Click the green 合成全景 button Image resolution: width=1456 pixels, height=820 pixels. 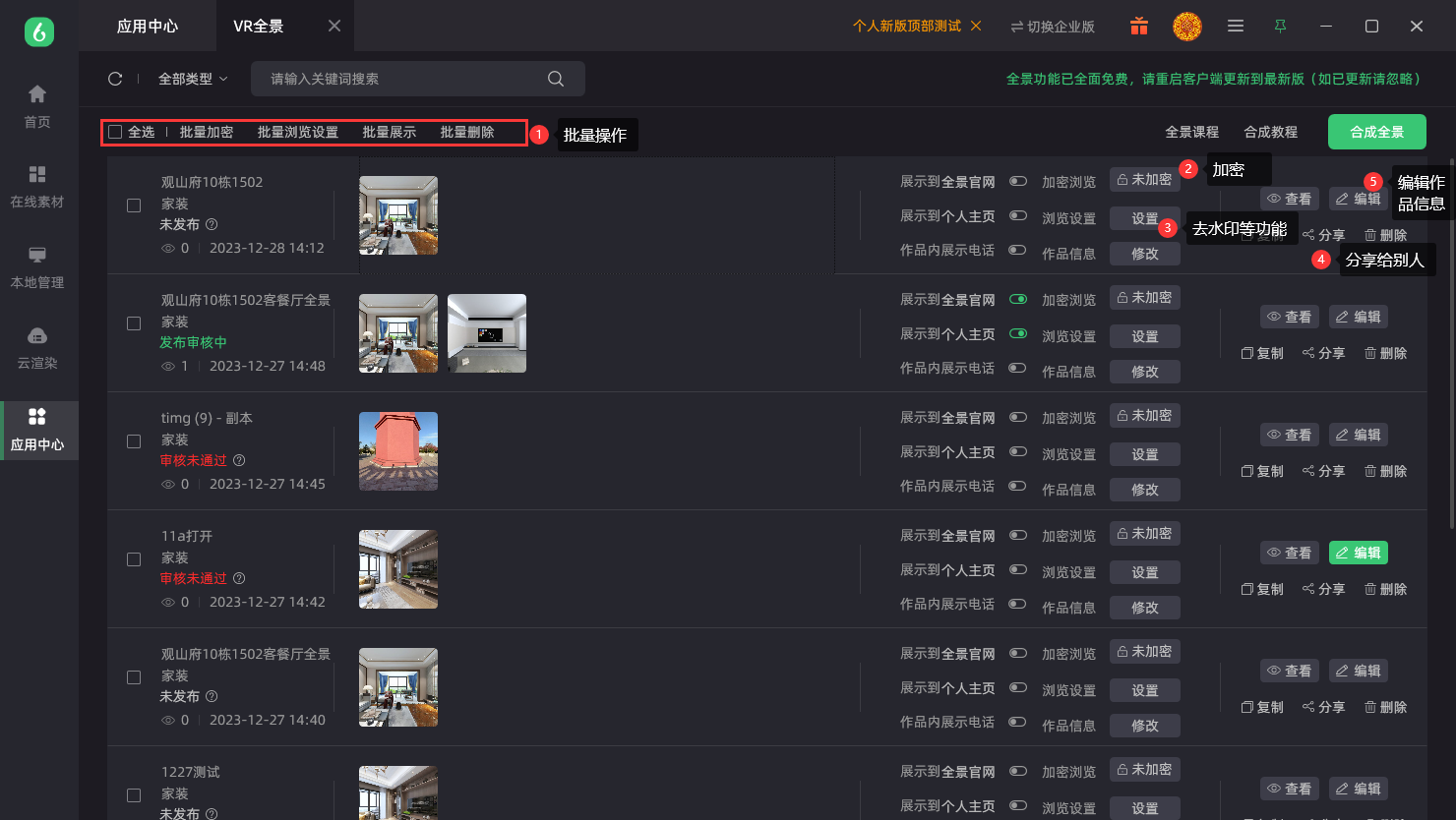1377,132
